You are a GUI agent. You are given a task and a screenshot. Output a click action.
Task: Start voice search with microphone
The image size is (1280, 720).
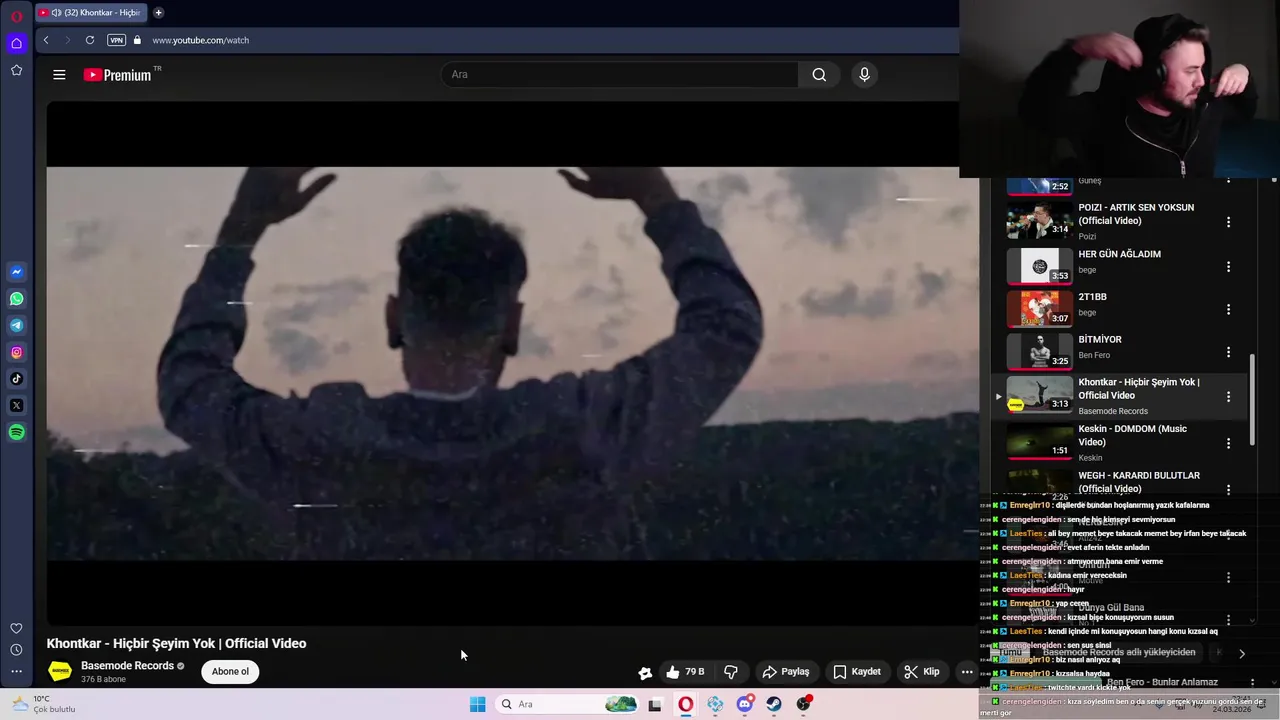pos(865,74)
